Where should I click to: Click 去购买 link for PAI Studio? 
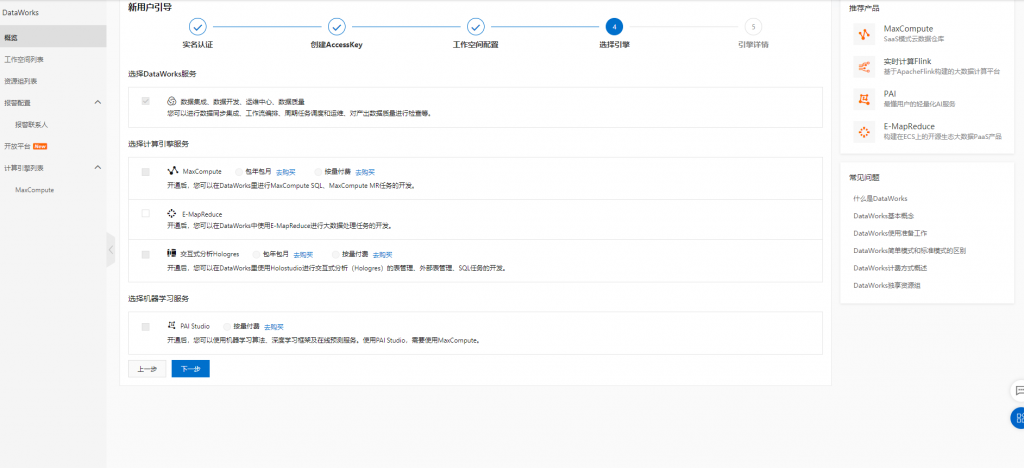coord(274,326)
